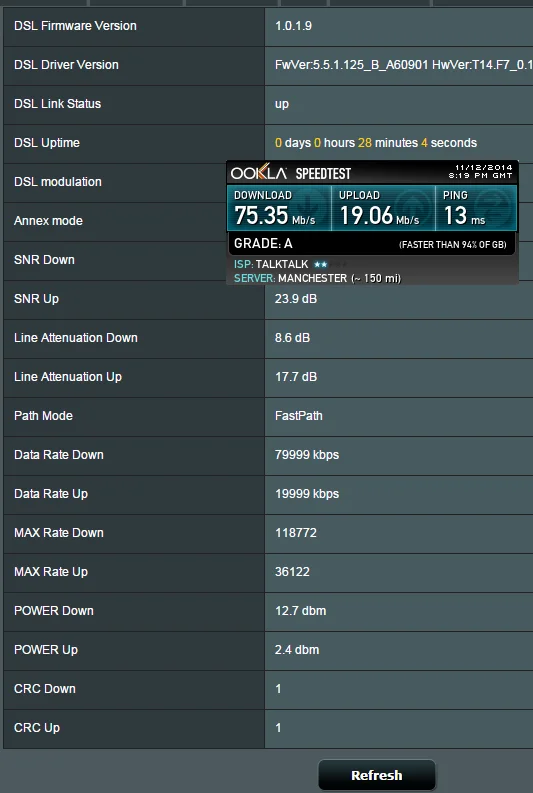Click the Path Mode value FastPath
533x793 pixels.
pos(298,416)
